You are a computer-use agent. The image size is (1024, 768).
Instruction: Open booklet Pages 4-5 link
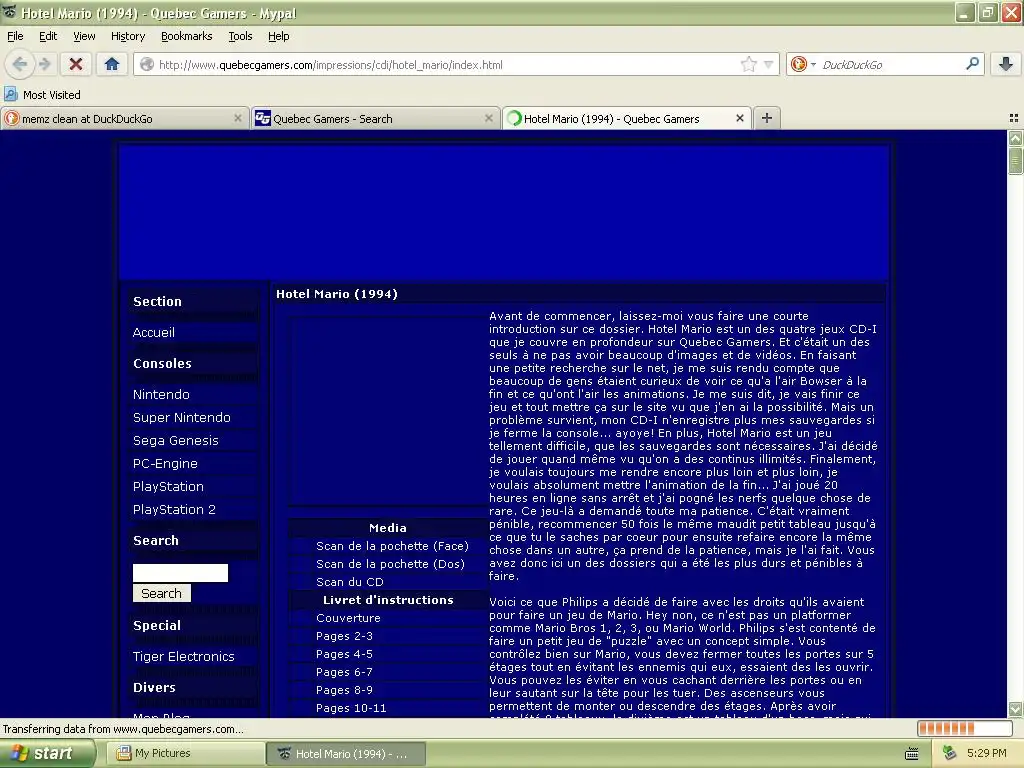tap(344, 654)
